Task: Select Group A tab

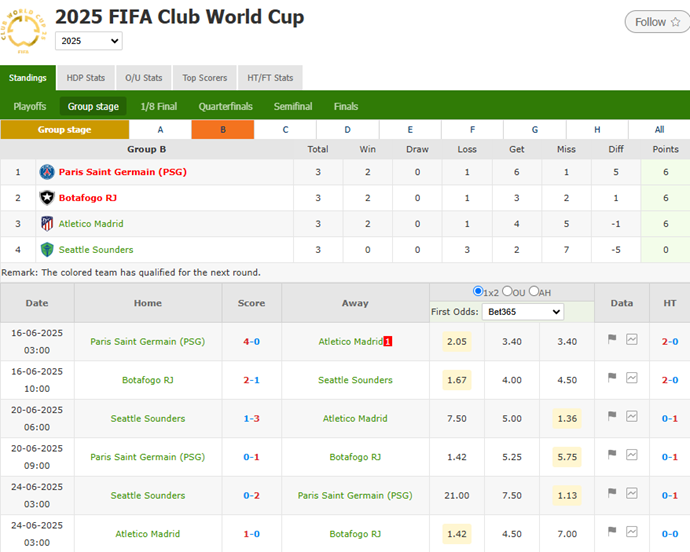Action: click(160, 130)
